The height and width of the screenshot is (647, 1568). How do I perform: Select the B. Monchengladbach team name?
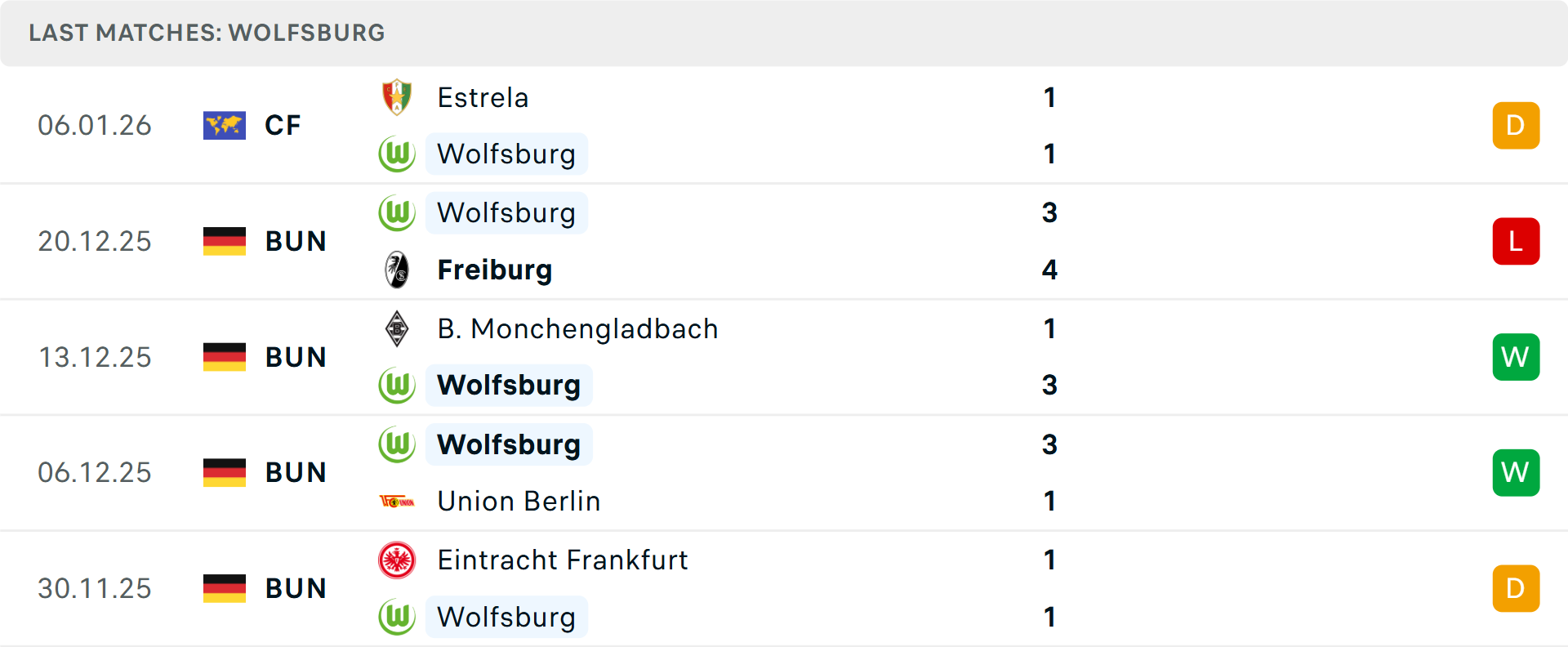tap(577, 328)
